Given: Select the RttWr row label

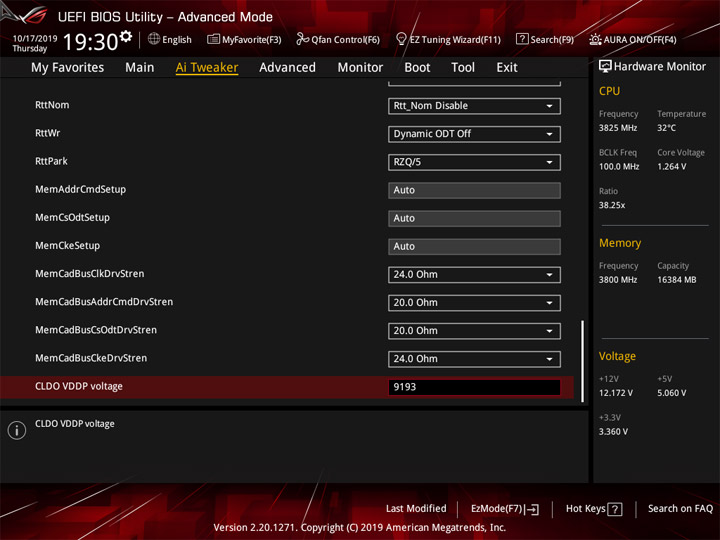Looking at the screenshot, I should click(x=48, y=133).
